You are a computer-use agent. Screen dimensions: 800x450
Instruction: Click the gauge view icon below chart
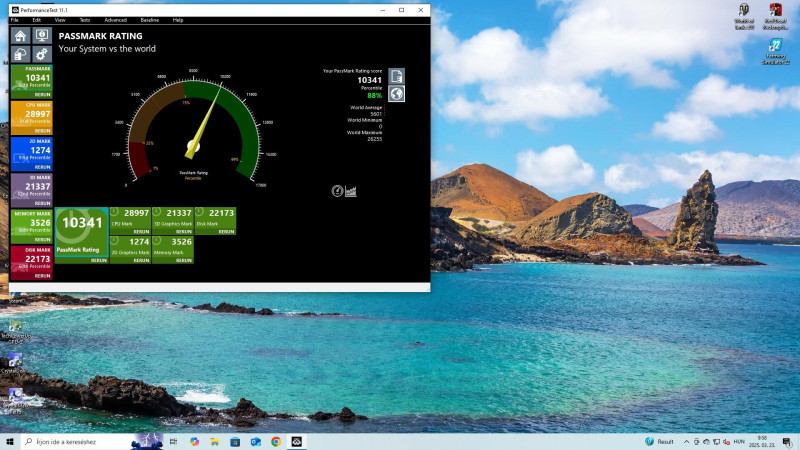(337, 191)
